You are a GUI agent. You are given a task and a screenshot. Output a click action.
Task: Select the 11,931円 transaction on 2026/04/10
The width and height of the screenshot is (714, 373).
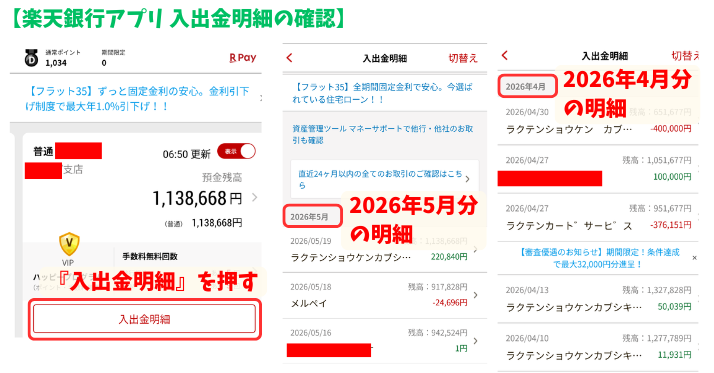point(598,347)
